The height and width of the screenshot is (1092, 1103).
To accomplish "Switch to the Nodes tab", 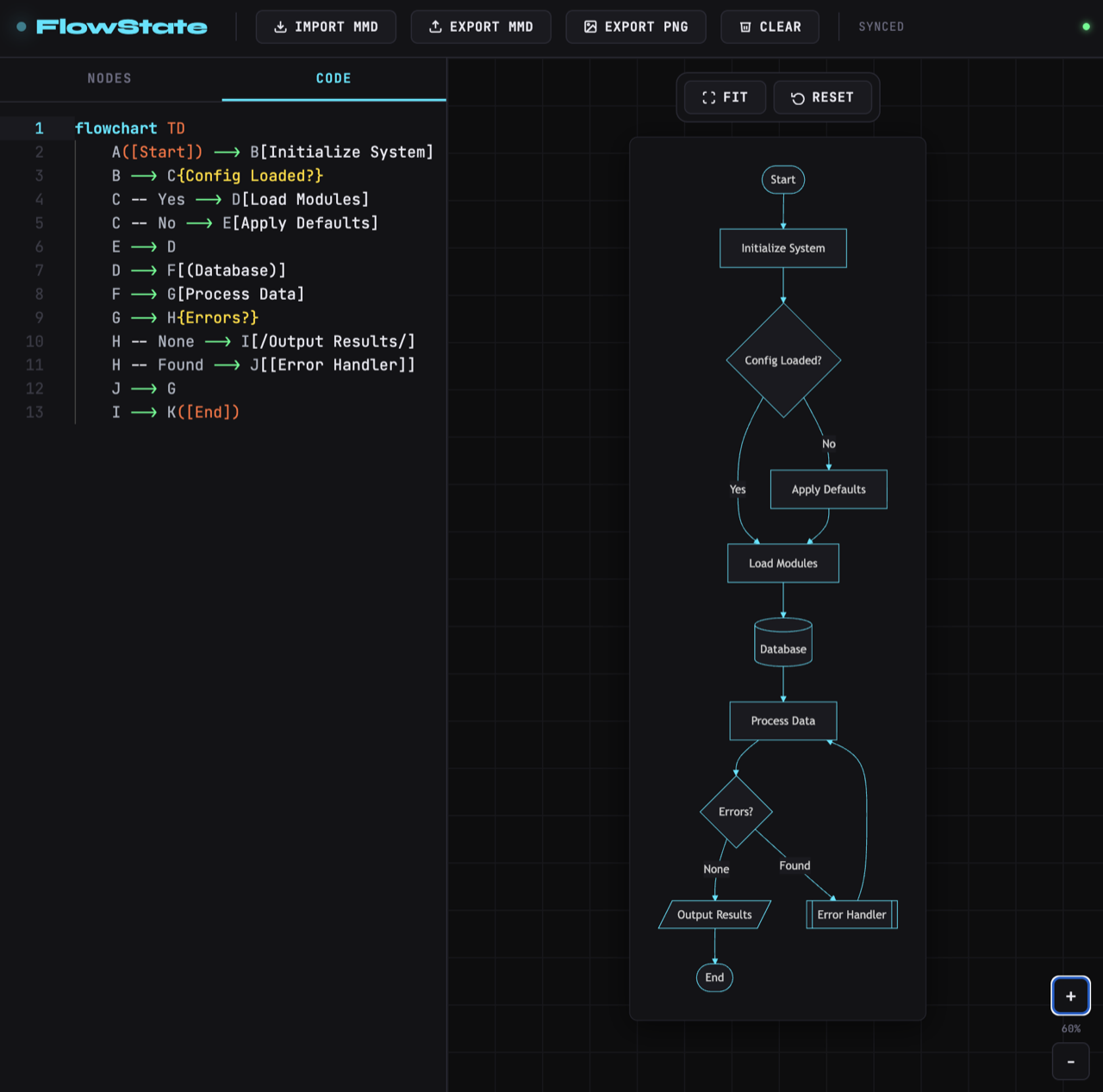I will click(x=109, y=78).
